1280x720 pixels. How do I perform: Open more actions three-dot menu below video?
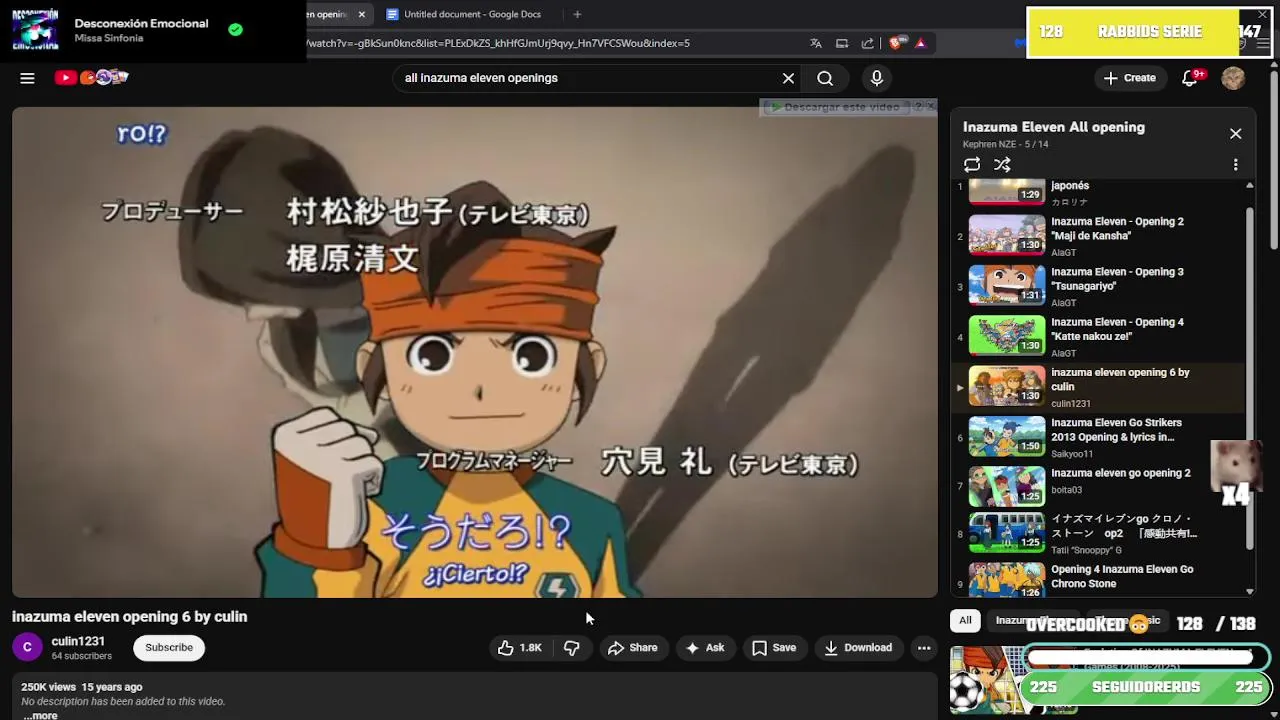(924, 648)
